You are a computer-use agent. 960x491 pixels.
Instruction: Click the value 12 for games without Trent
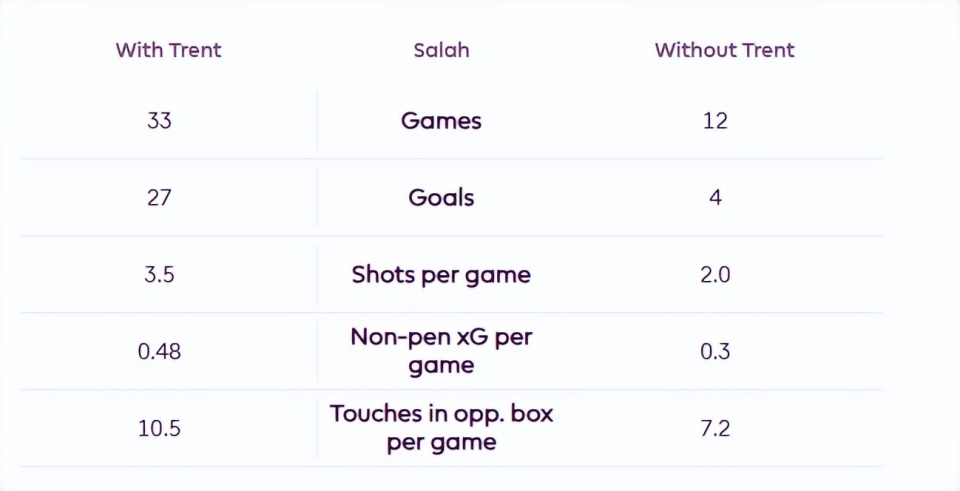click(x=715, y=121)
